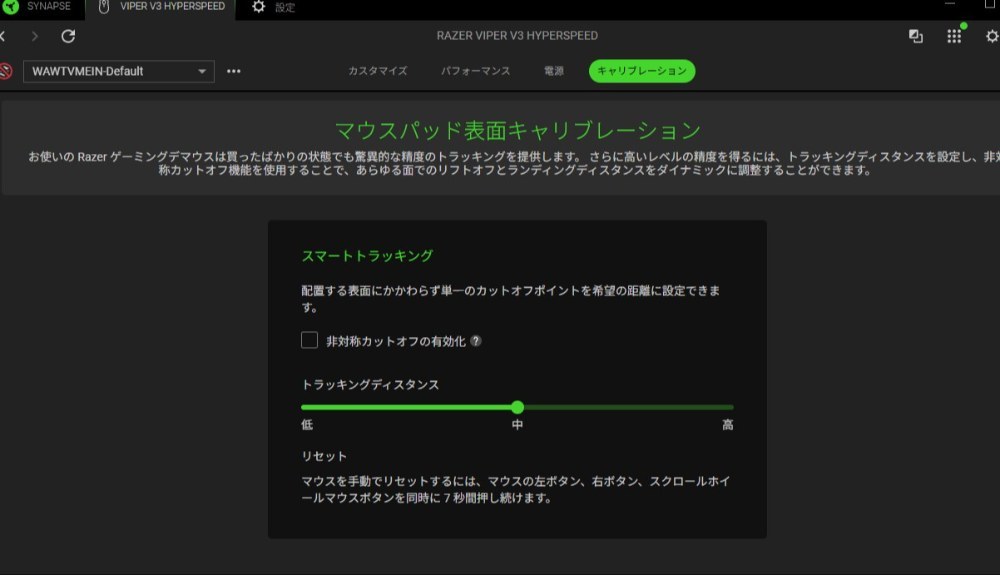Switch to the カスタマイズ tab

[x=378, y=71]
